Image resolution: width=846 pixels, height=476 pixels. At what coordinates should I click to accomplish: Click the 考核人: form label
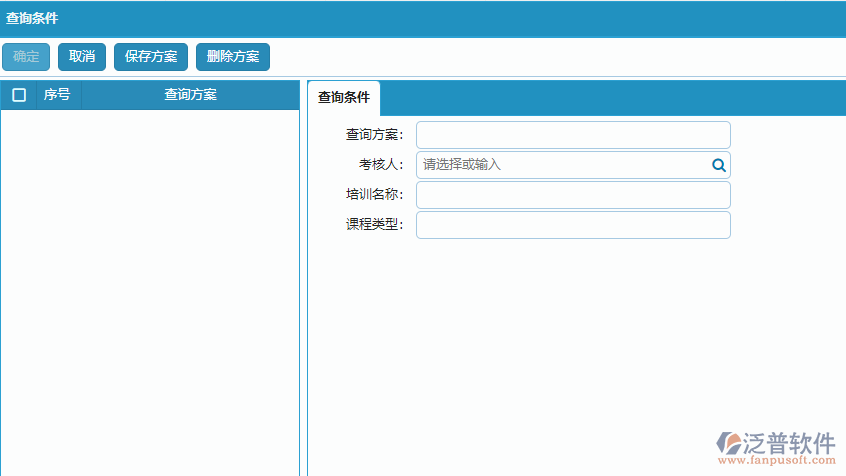(x=381, y=165)
